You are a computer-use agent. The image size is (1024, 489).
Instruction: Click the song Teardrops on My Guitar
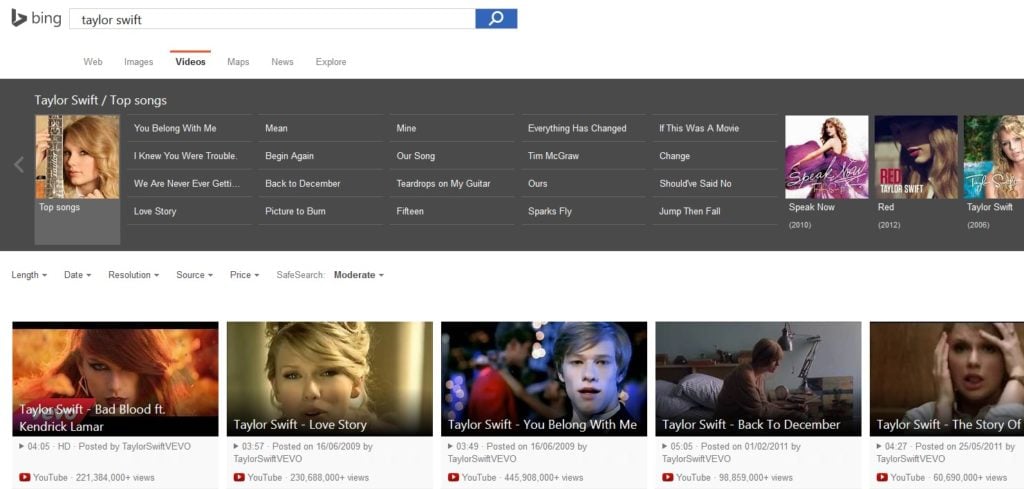tap(443, 183)
